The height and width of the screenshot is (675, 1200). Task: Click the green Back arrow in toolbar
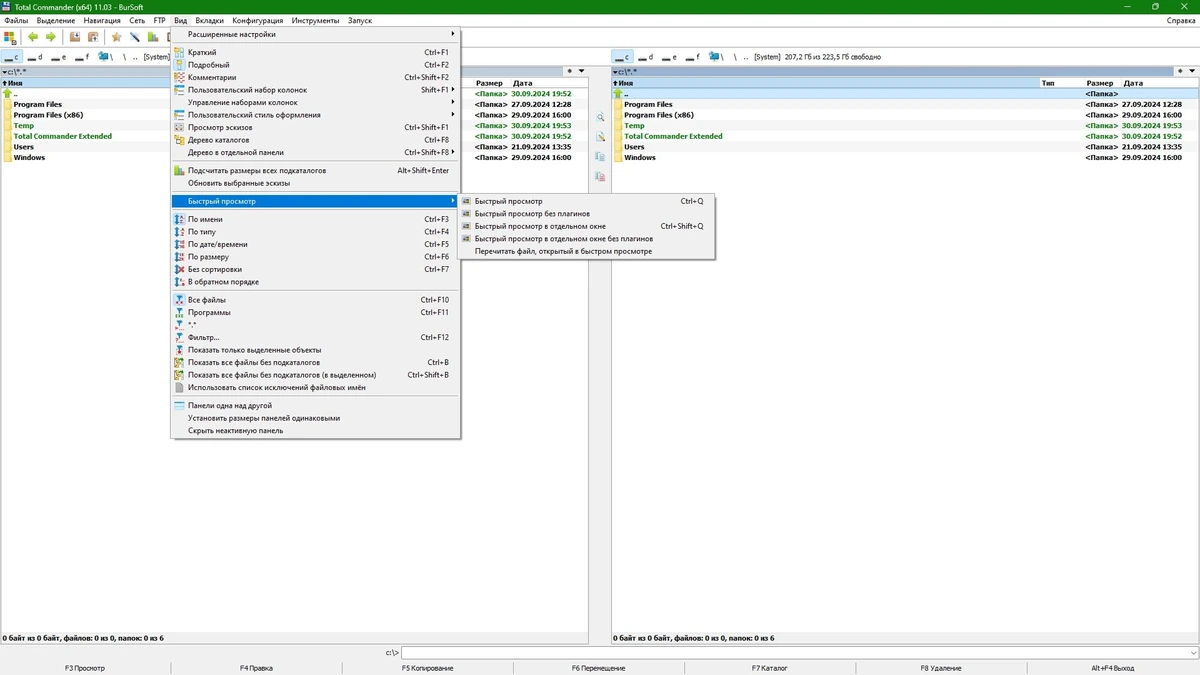click(33, 37)
